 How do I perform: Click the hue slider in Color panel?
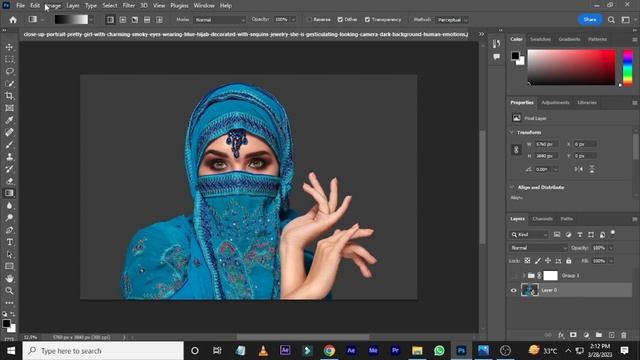[628, 68]
